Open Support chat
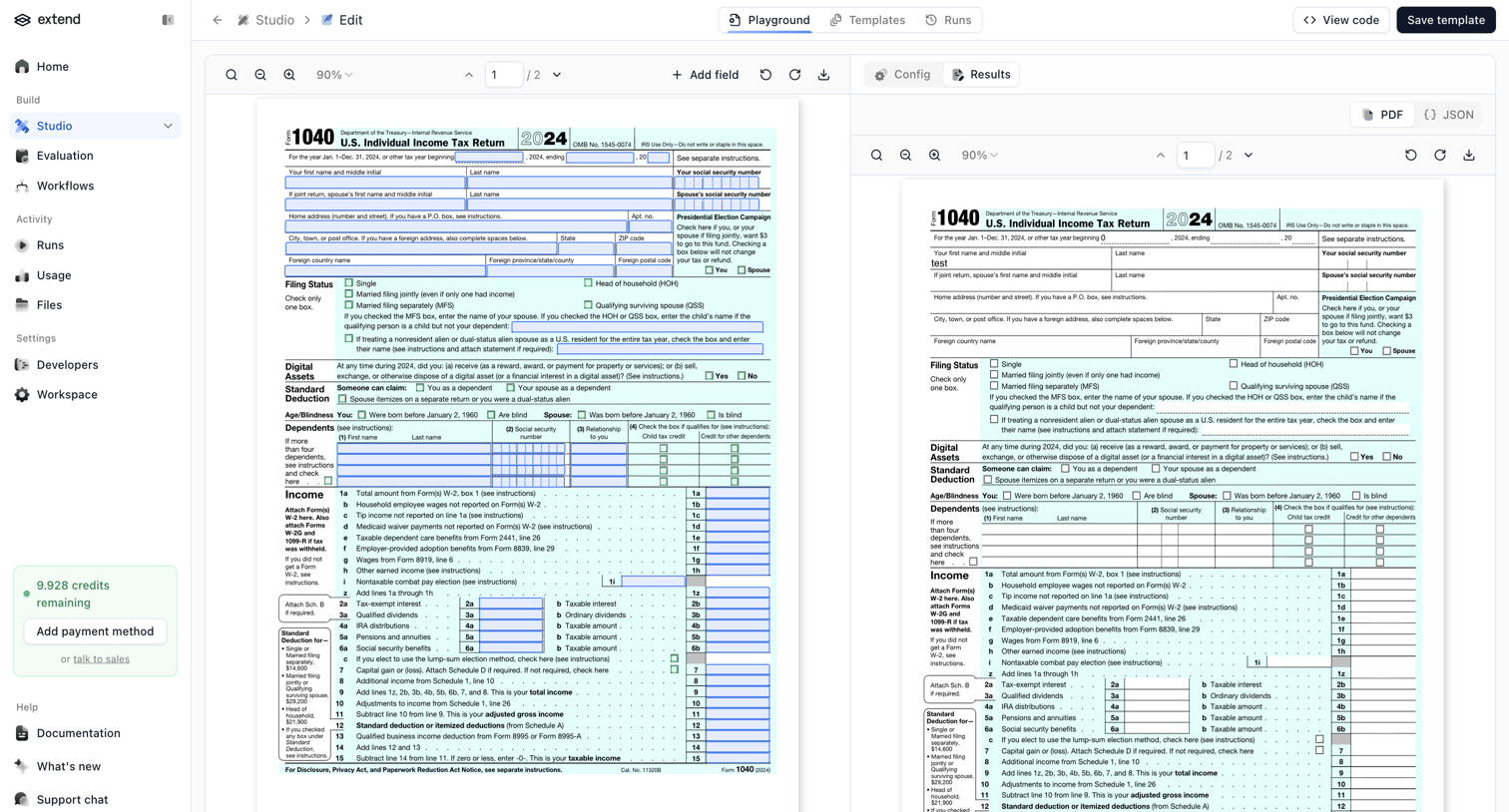The width and height of the screenshot is (1509, 812). (x=96, y=799)
